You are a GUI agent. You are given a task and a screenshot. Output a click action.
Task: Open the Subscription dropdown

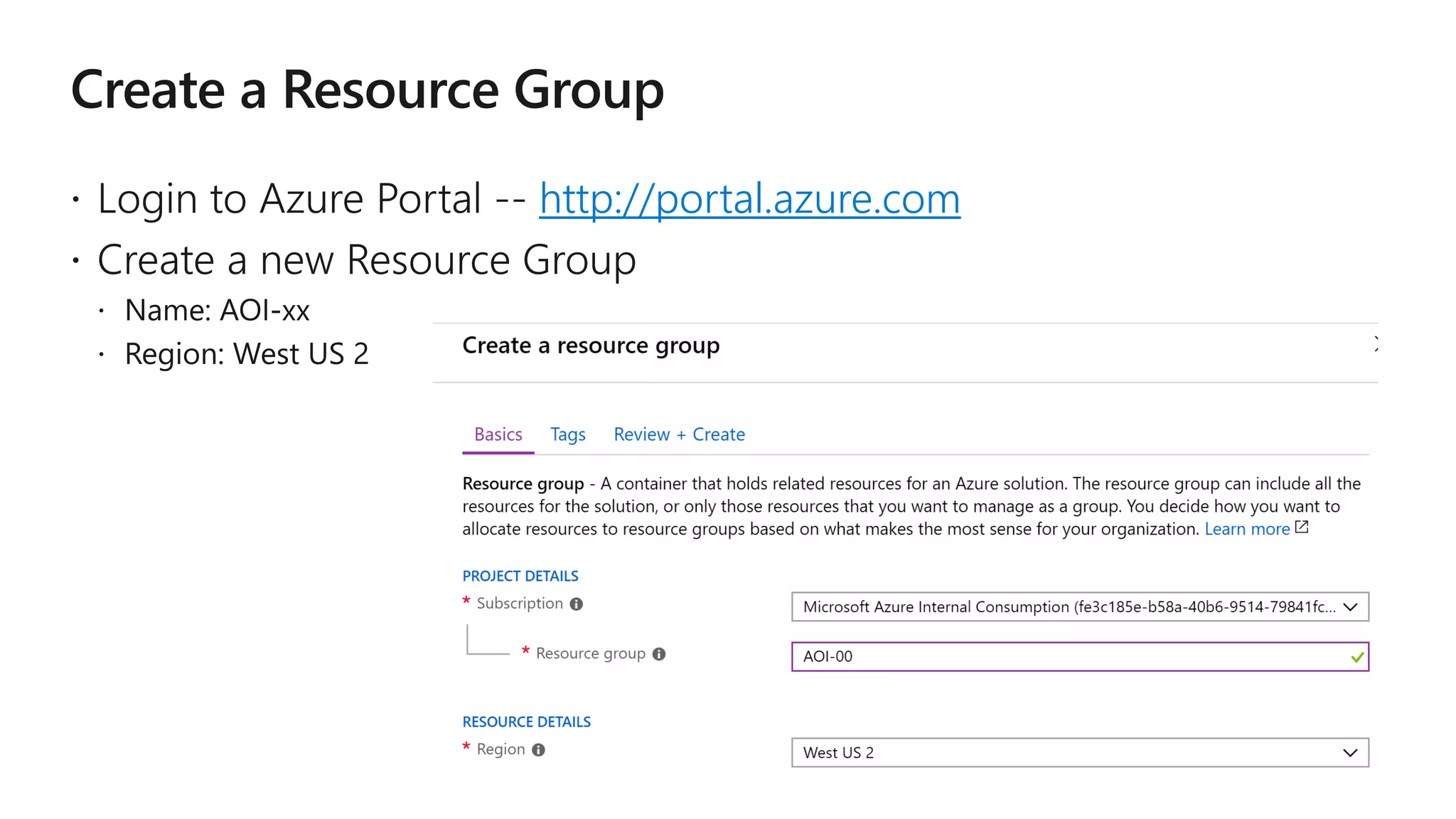1080,607
